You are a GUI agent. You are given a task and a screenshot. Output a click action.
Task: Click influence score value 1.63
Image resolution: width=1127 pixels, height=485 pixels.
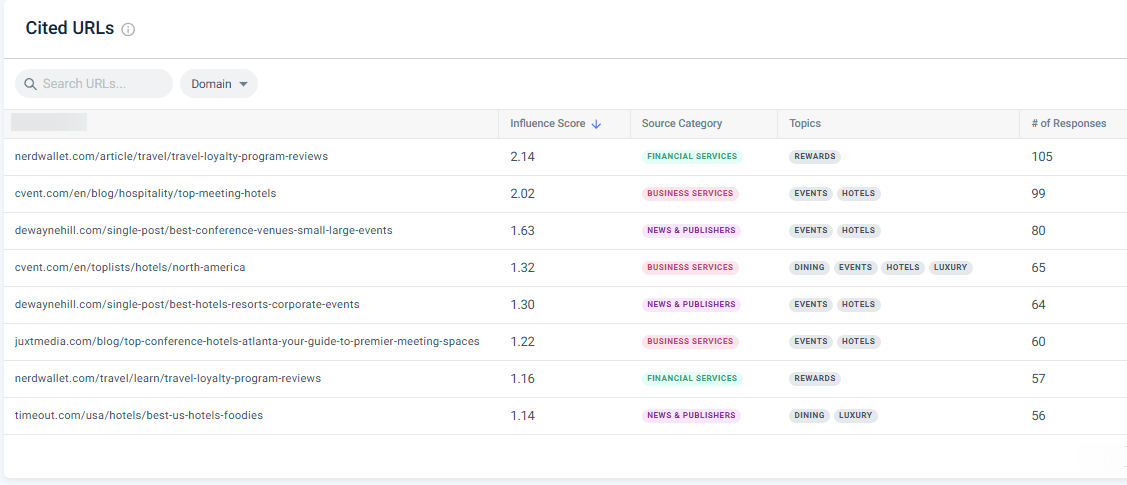click(523, 231)
